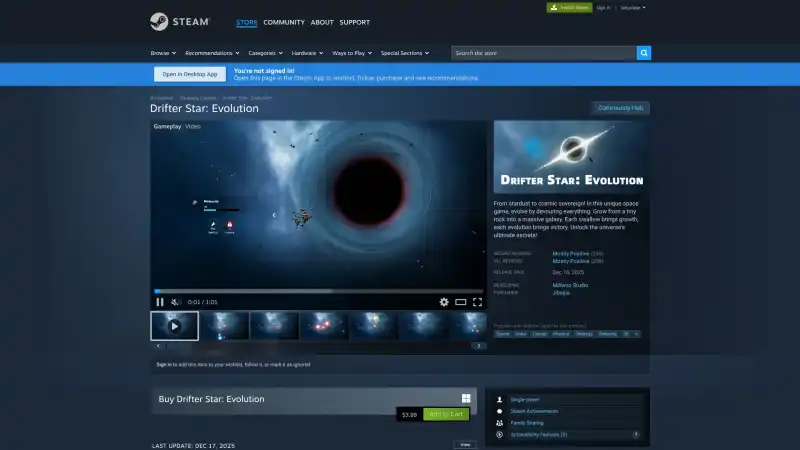
Task: Unmute the video with the speaker icon
Action: click(x=175, y=302)
